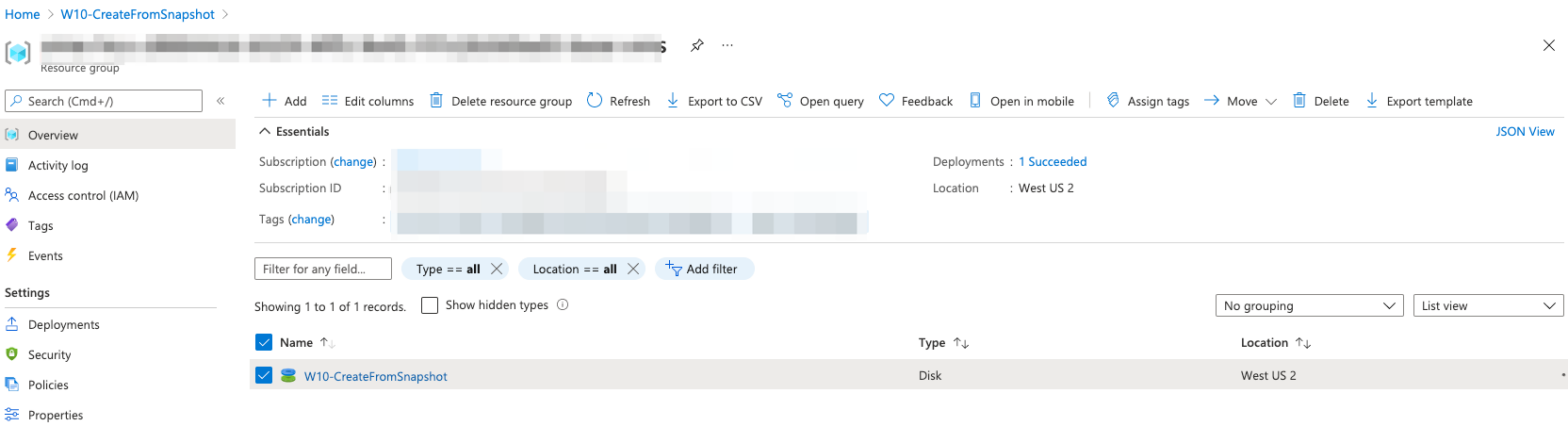Viewport: 1568px width, 426px height.
Task: Open the JSON View link
Action: [x=1525, y=132]
